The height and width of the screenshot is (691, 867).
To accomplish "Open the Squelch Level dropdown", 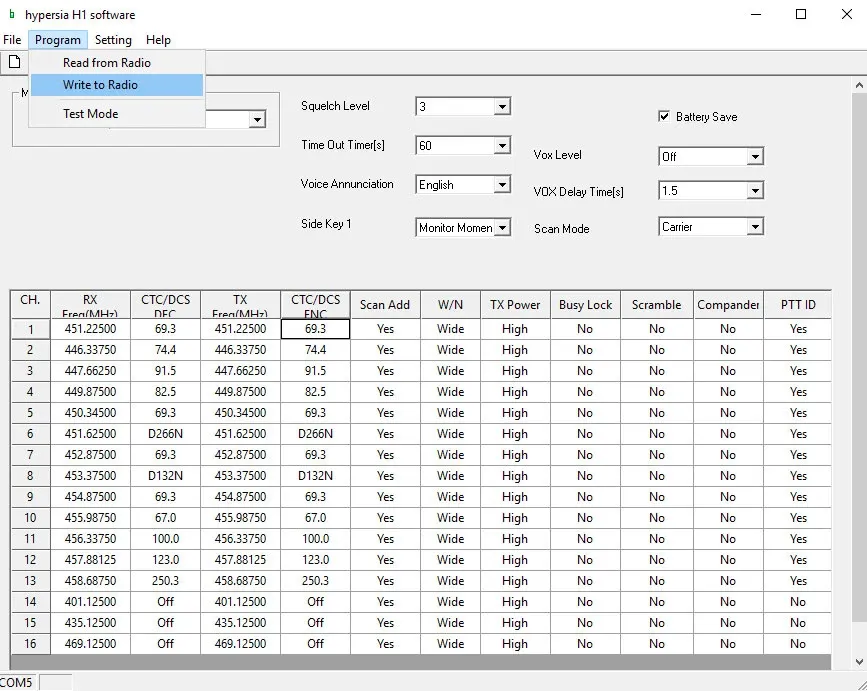I will pyautogui.click(x=502, y=107).
